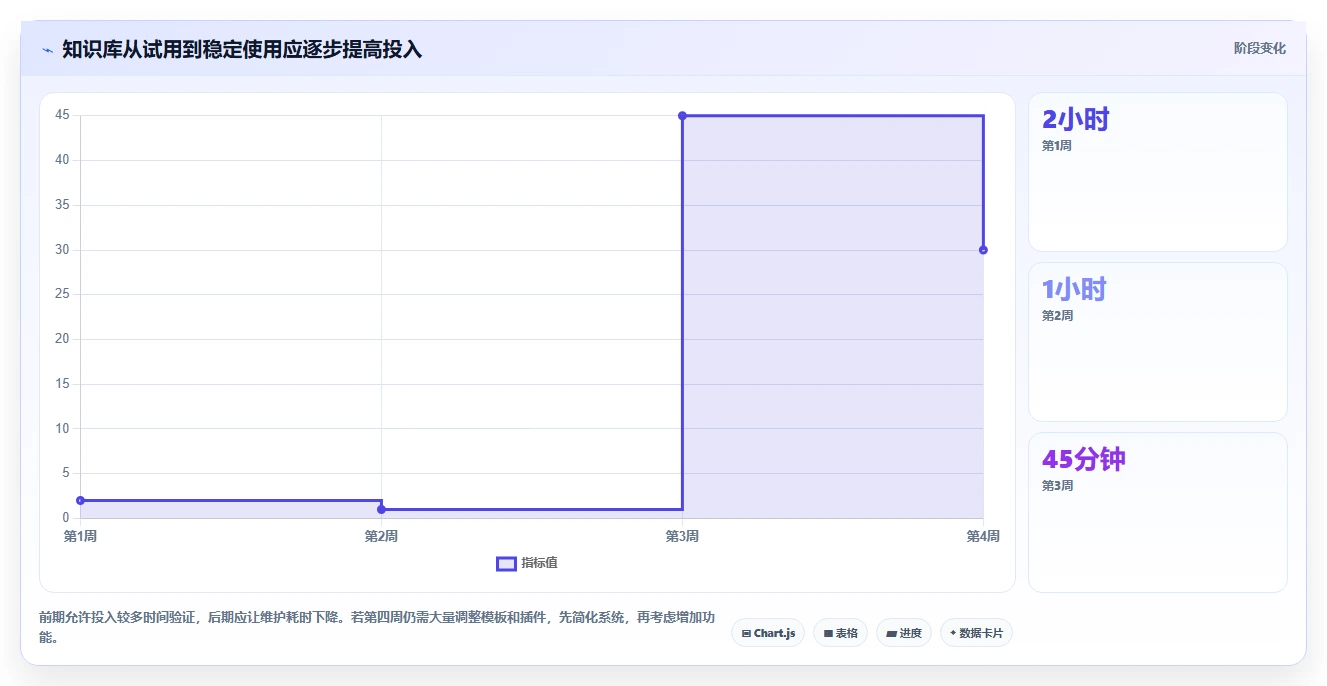Click the 第1周 data point on chart

click(80, 500)
